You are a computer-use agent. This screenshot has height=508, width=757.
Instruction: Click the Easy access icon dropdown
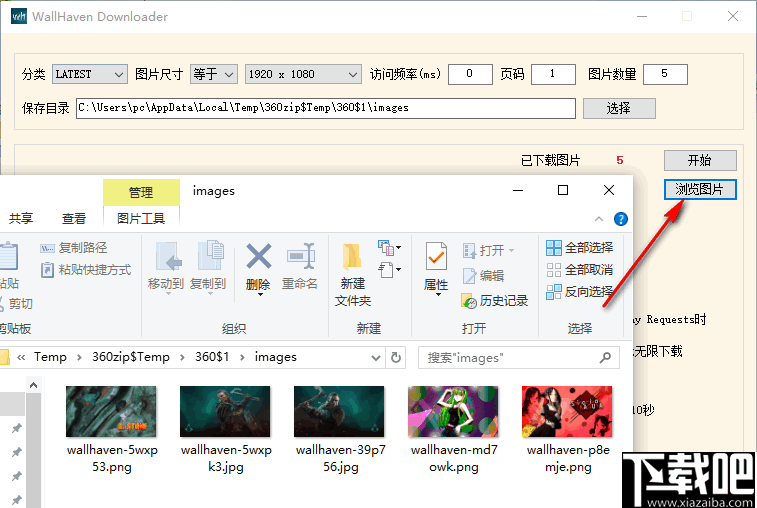click(390, 269)
